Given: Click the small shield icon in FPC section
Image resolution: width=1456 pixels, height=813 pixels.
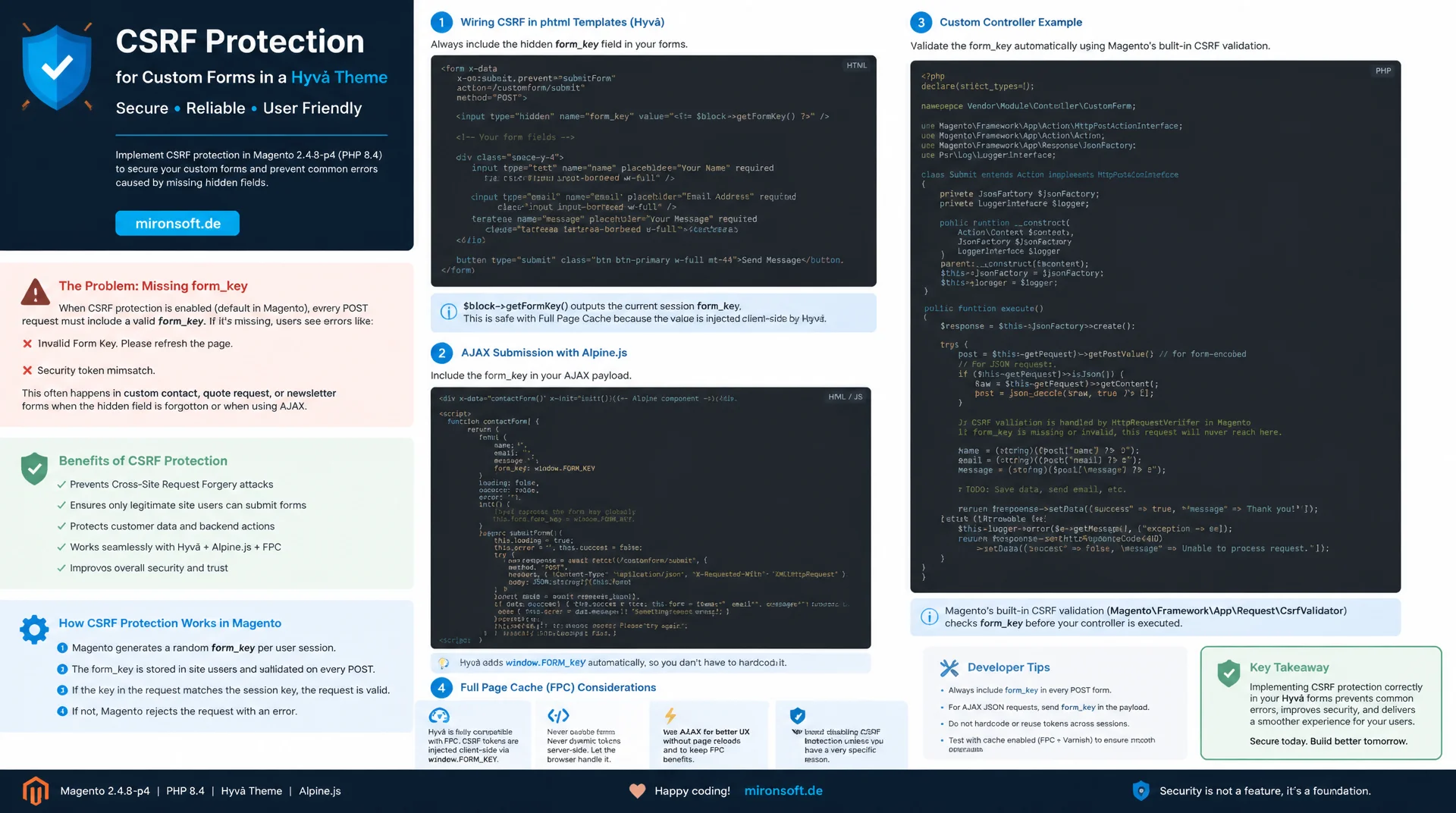Looking at the screenshot, I should click(x=797, y=715).
